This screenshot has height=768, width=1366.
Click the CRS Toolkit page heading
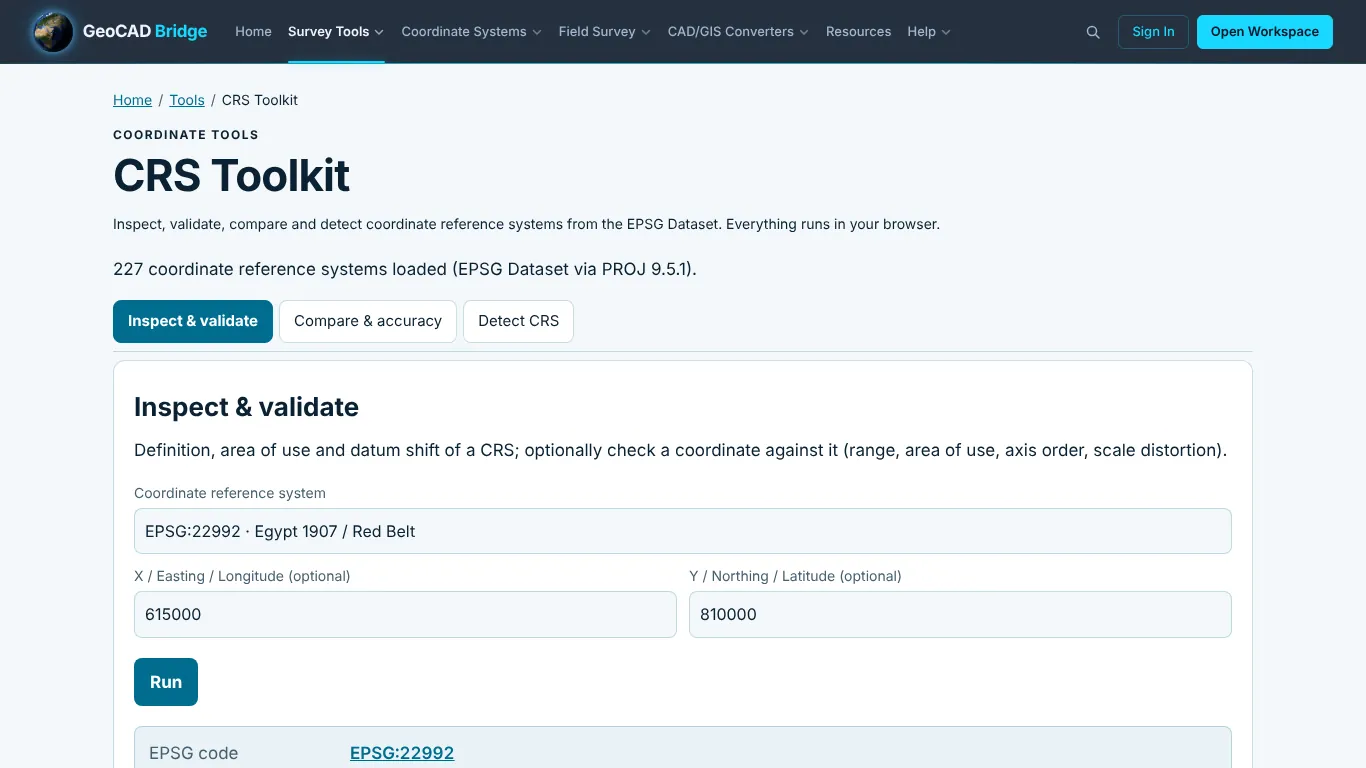point(231,175)
